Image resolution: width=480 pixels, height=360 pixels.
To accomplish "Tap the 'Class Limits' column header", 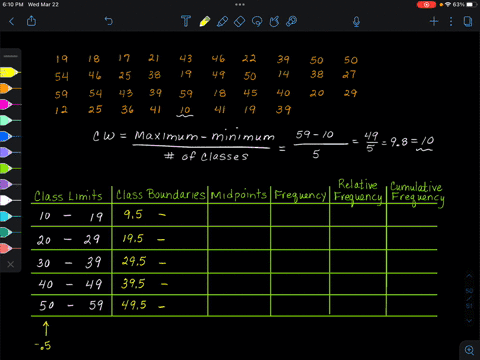I will click(68, 196).
